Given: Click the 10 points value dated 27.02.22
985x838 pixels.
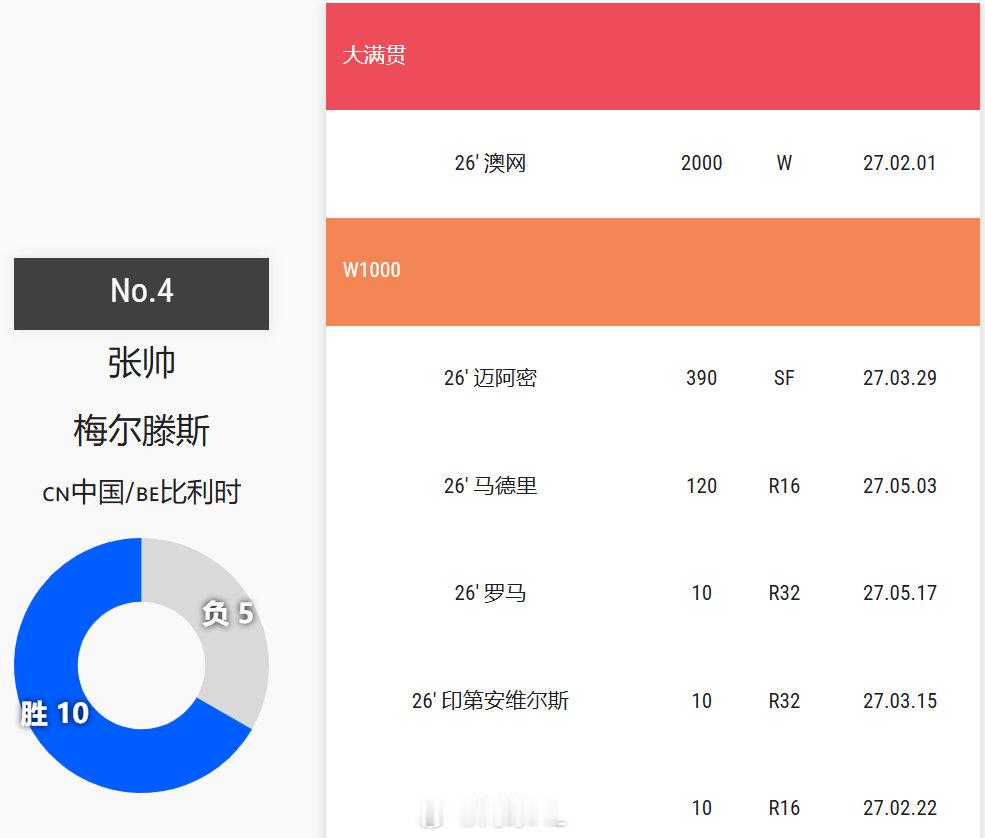Looking at the screenshot, I should coord(702,808).
